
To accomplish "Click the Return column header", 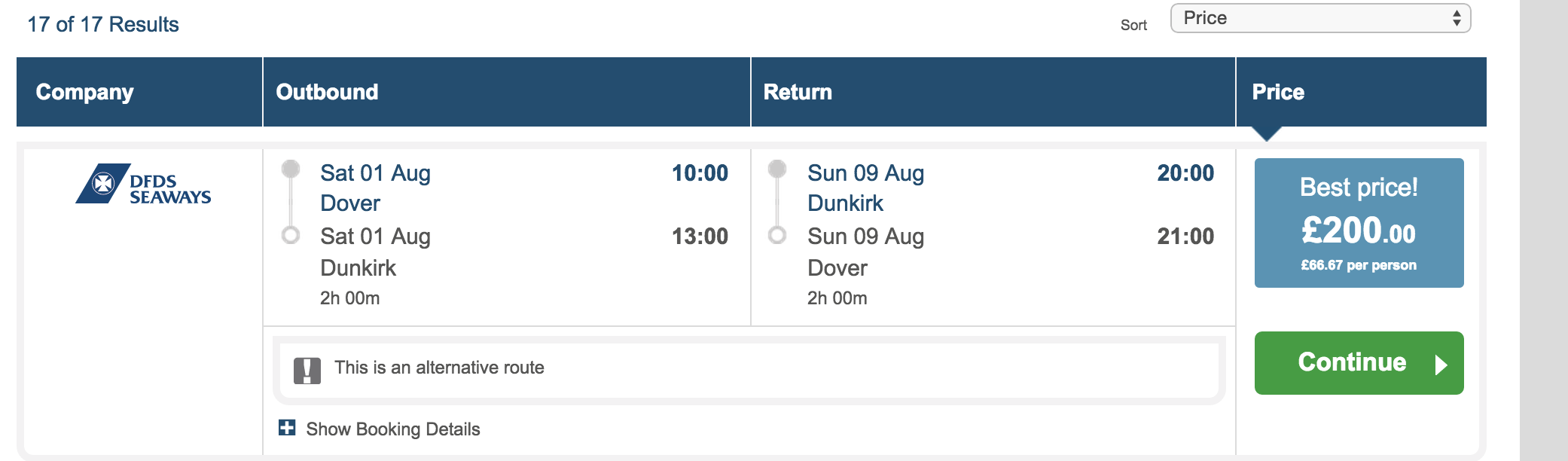I will tap(993, 92).
